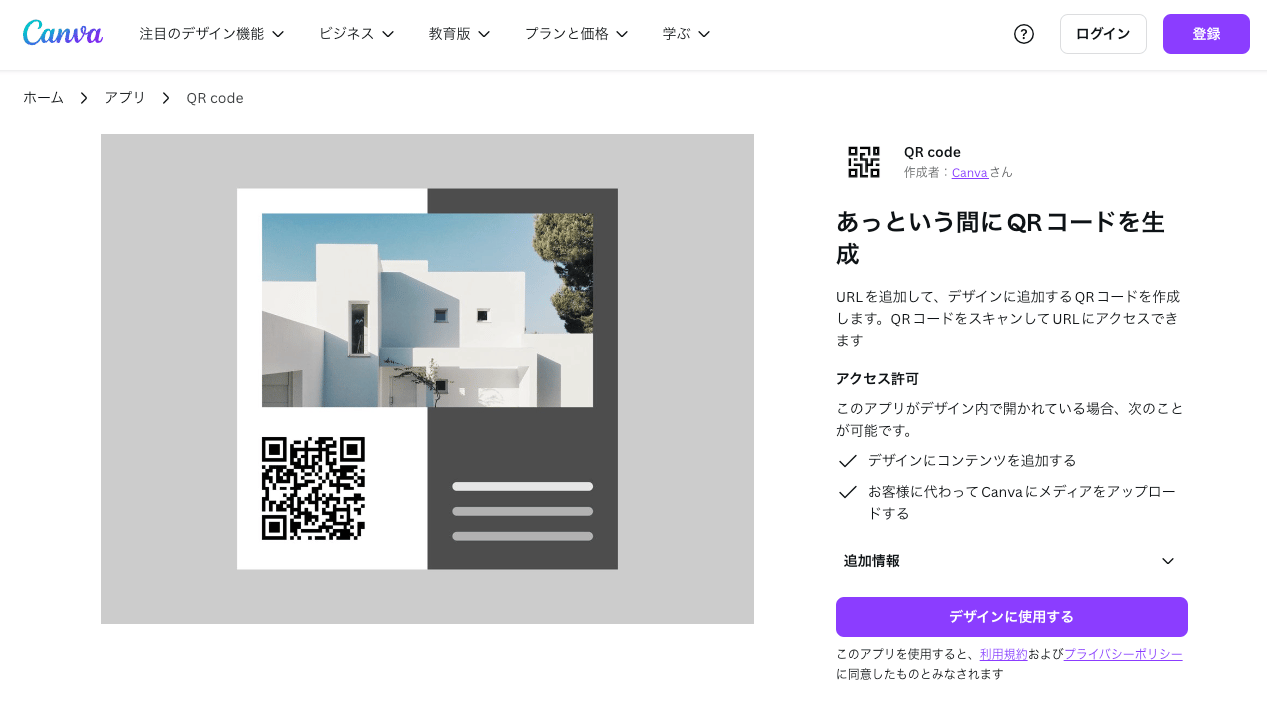
Task: Click the QR code preview image
Action: coord(427,379)
